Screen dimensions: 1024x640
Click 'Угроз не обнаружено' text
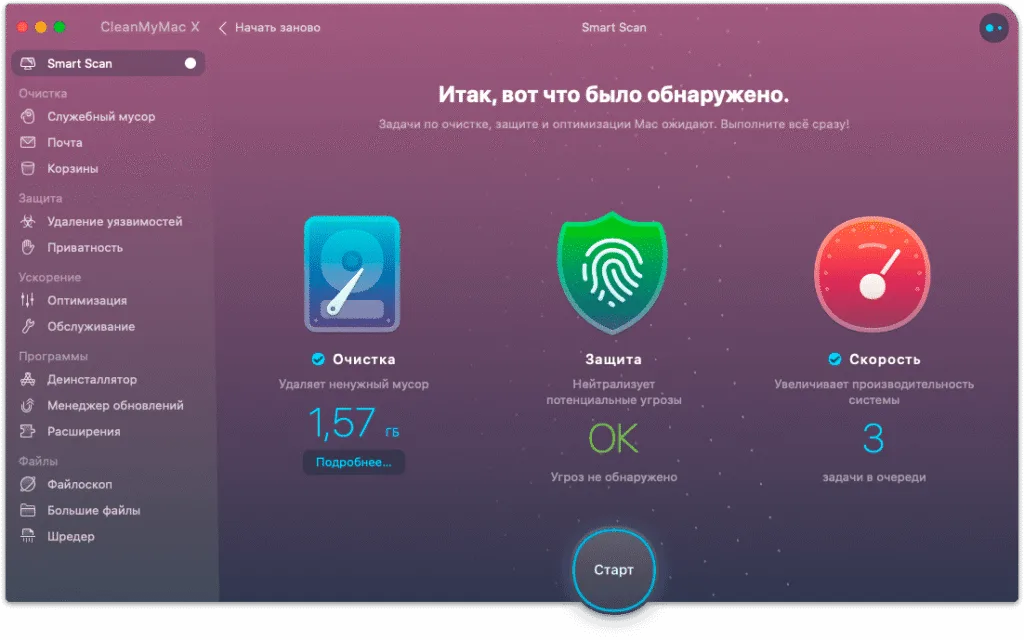613,477
